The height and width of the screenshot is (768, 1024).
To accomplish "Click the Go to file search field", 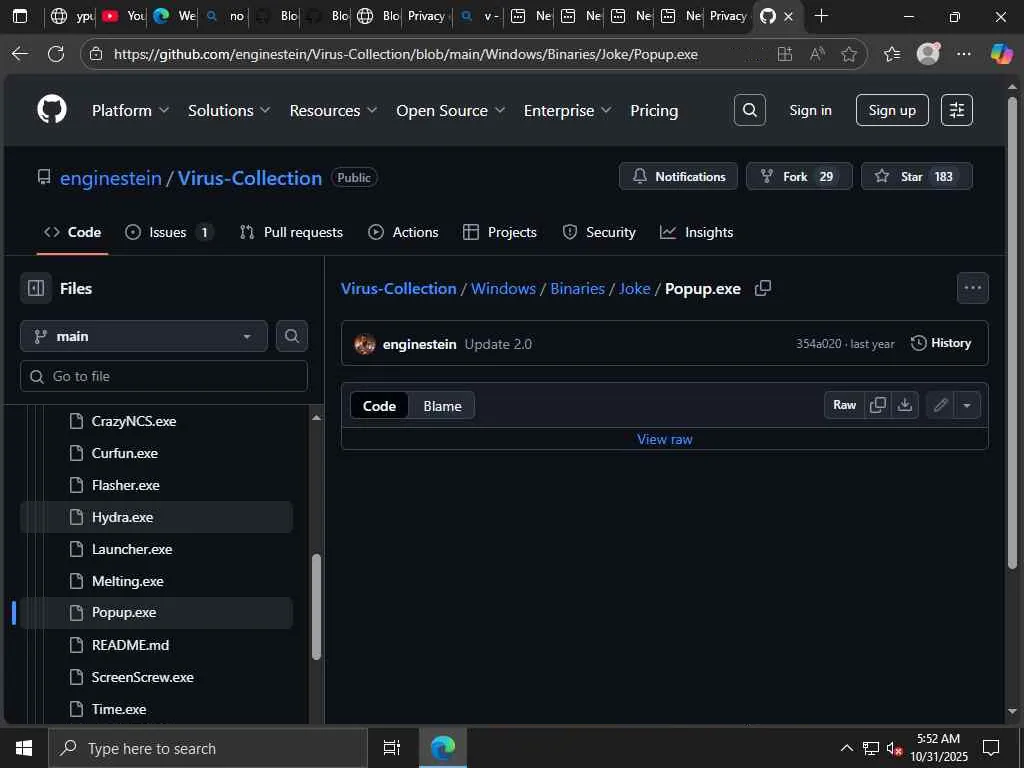I will 164,376.
